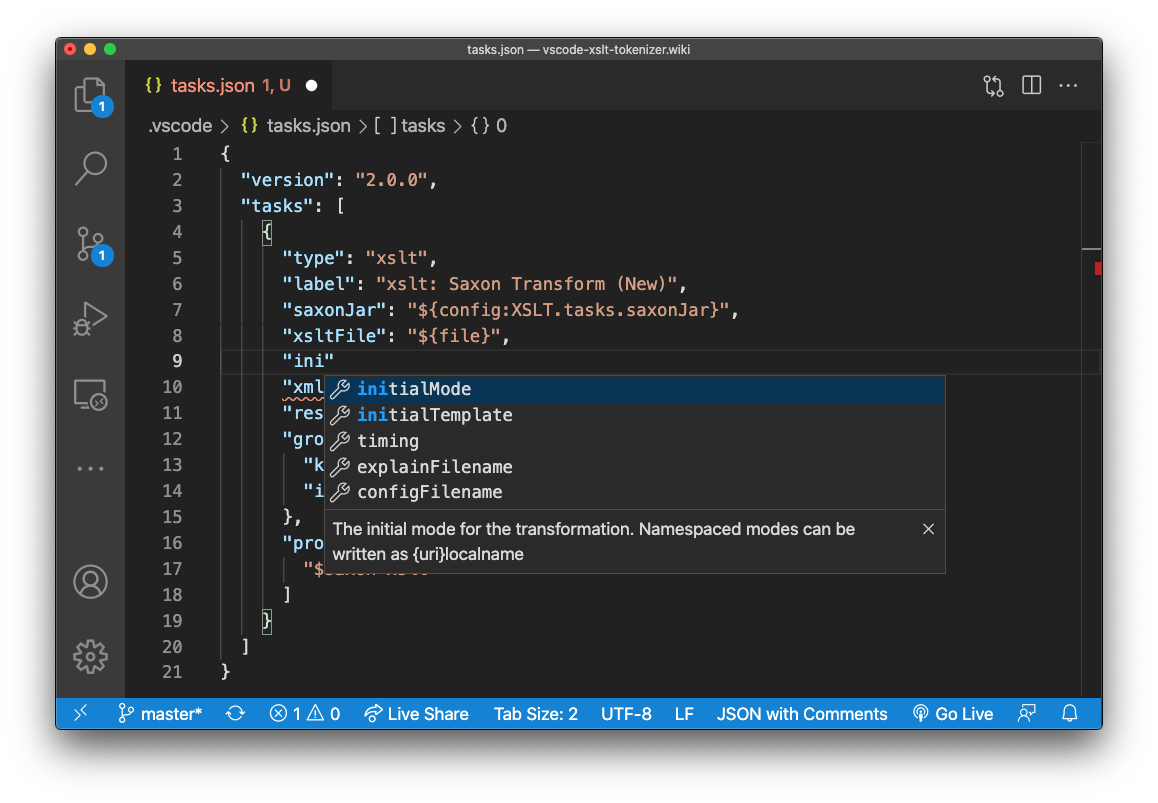
Task: Change language mode via JSON with Comments
Action: (802, 713)
